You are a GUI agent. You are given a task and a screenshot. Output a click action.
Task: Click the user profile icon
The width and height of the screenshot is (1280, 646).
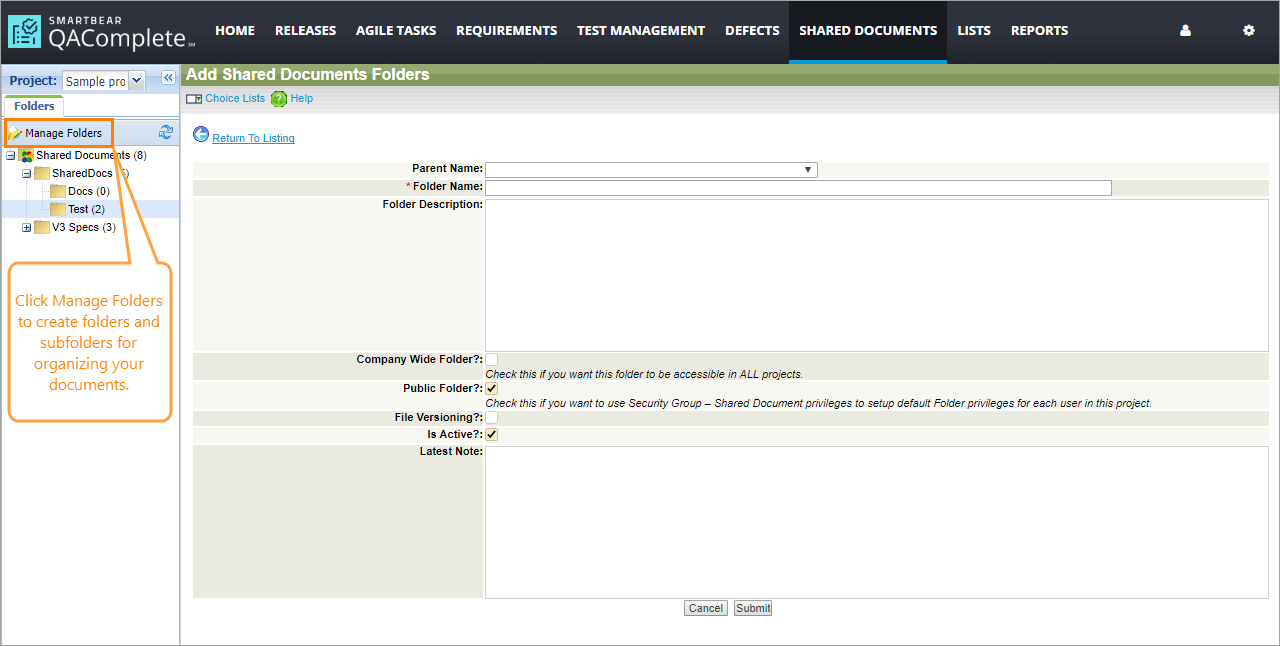click(x=1185, y=31)
